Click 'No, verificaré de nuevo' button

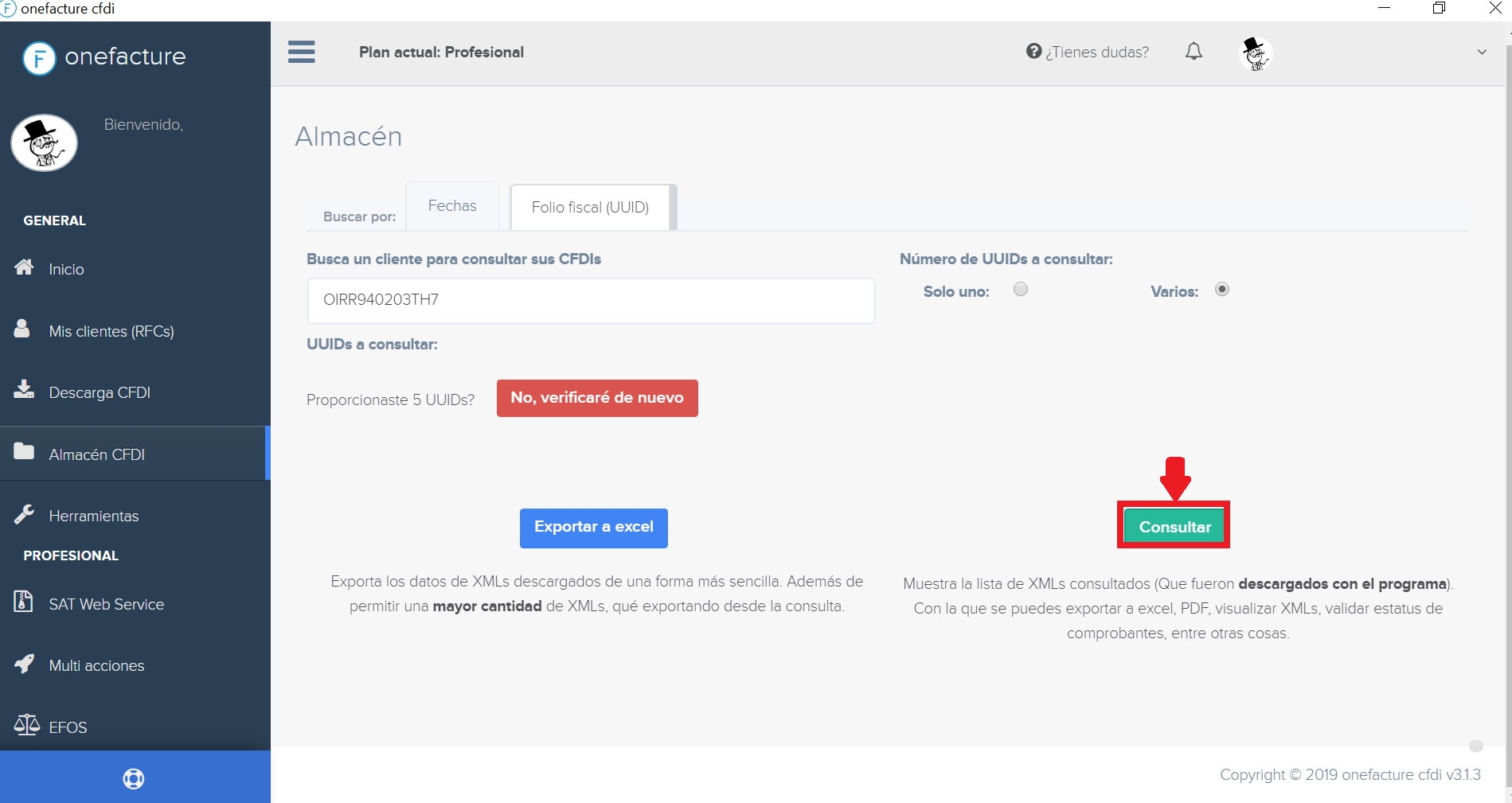tap(597, 398)
